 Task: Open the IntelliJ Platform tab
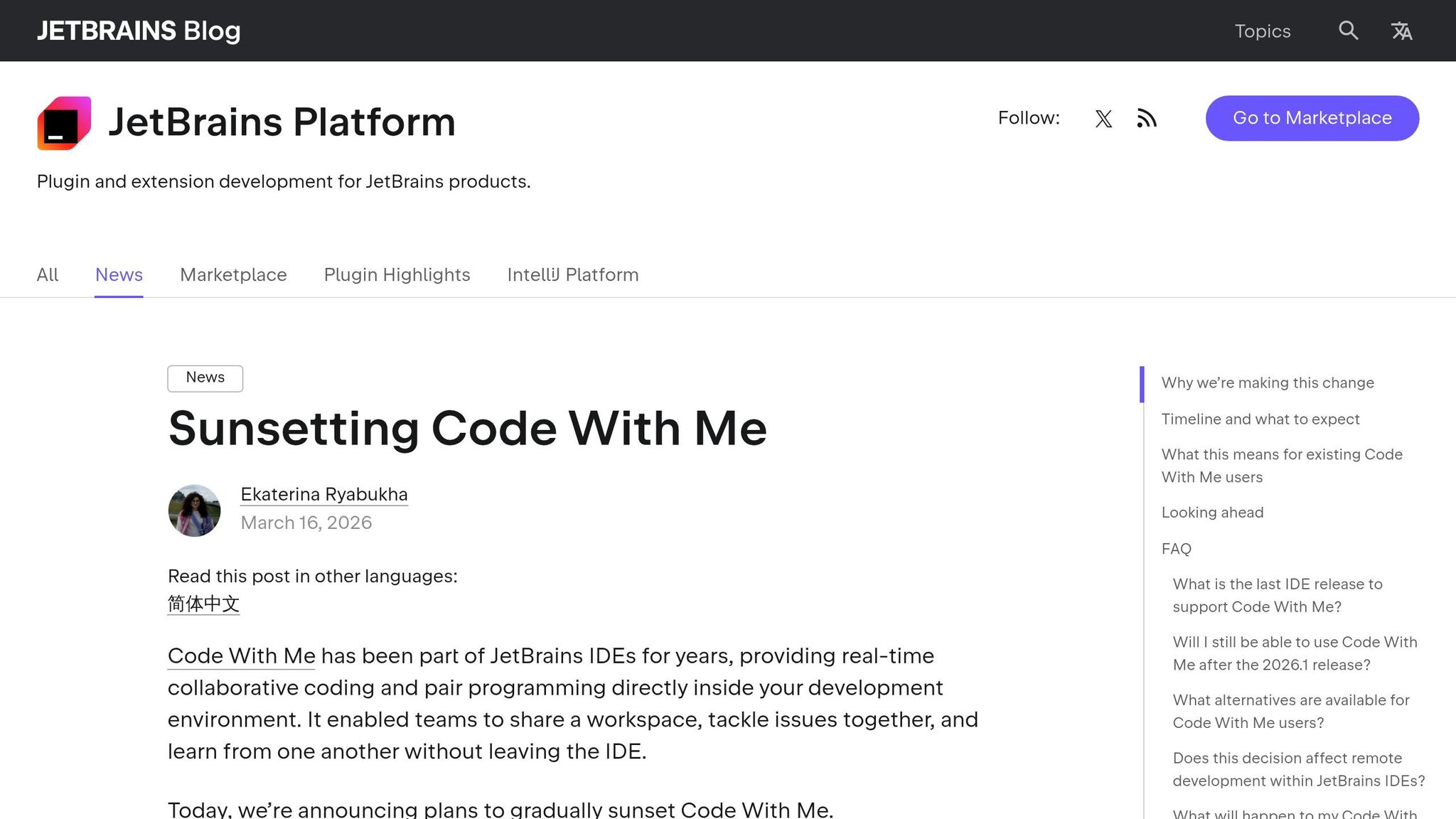click(x=573, y=275)
